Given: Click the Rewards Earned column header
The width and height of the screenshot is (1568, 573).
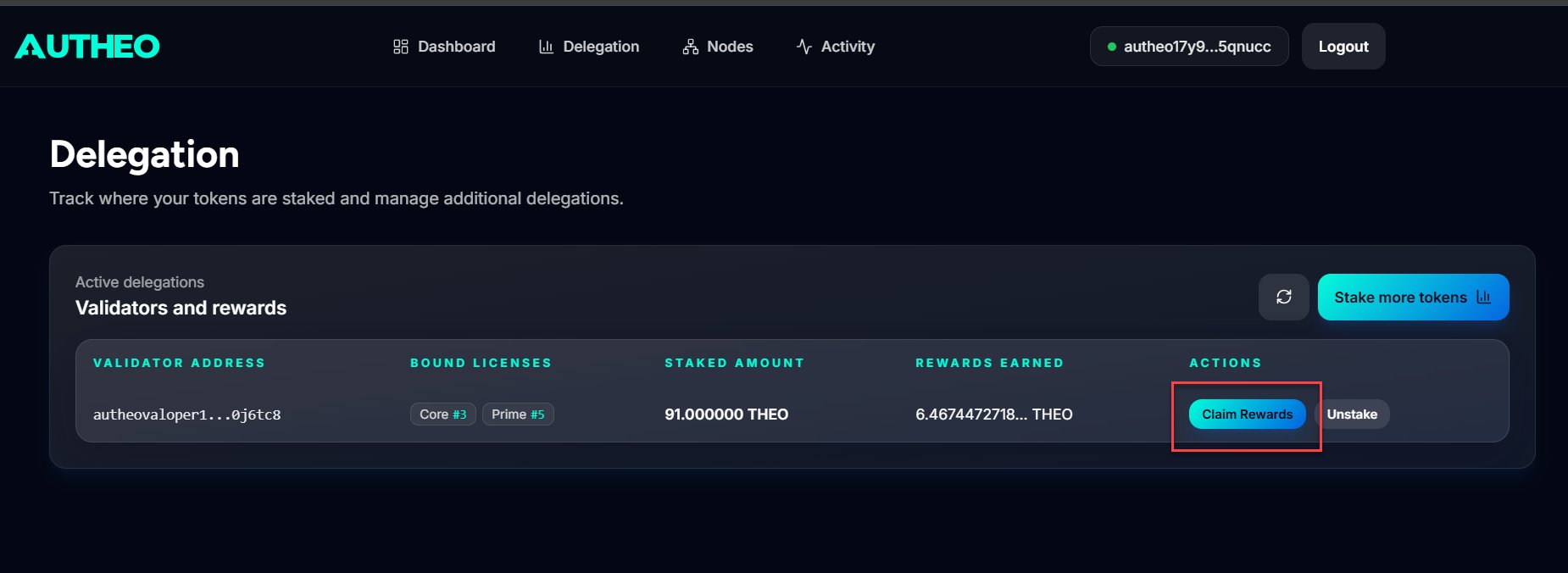Looking at the screenshot, I should point(989,363).
